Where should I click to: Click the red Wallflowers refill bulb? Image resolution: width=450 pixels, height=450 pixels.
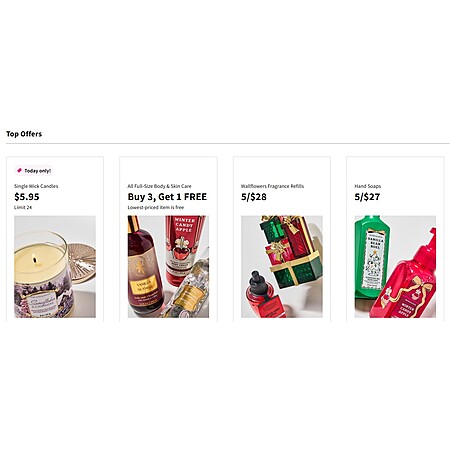click(x=265, y=295)
